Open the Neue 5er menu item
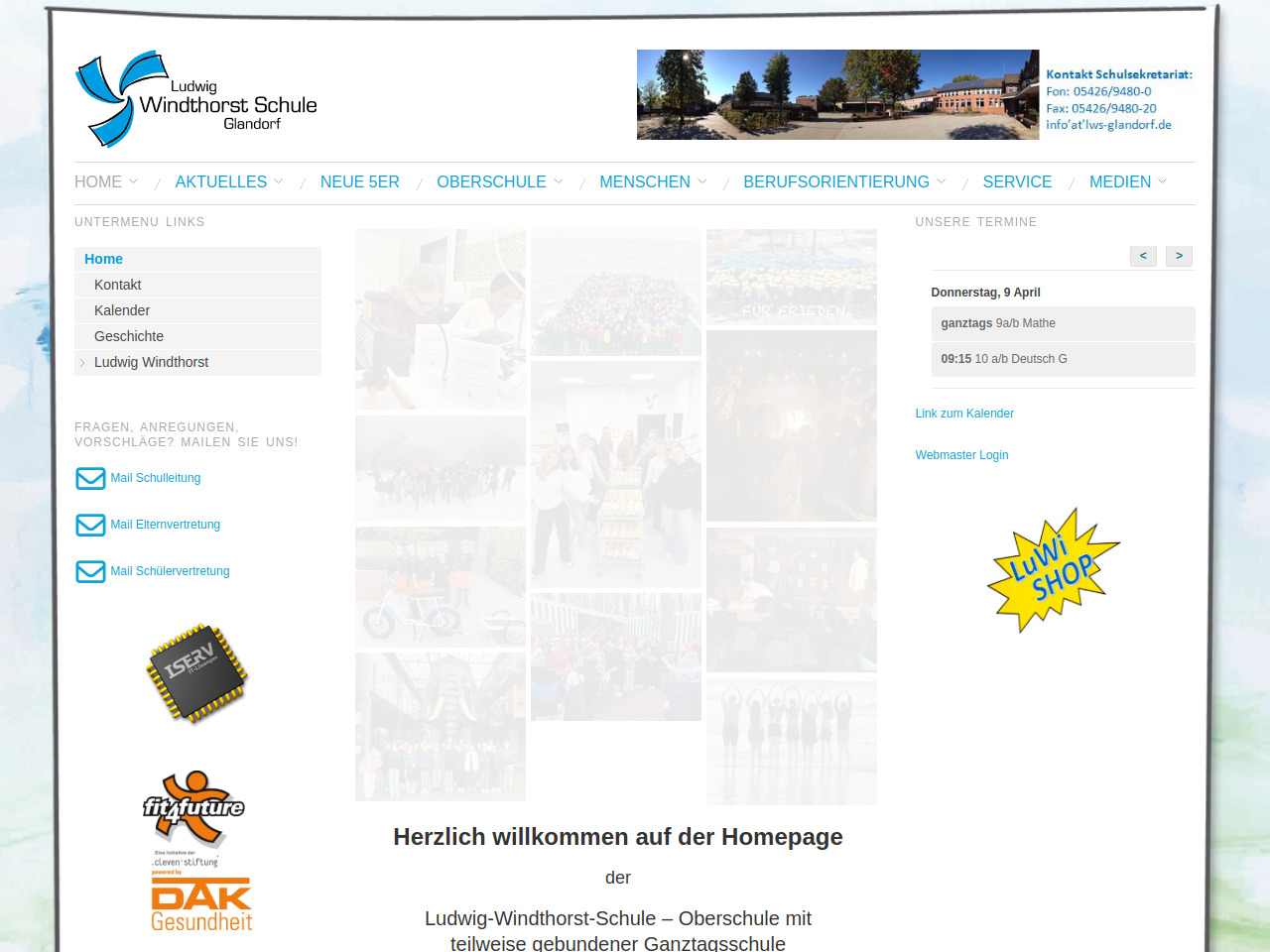 (359, 182)
